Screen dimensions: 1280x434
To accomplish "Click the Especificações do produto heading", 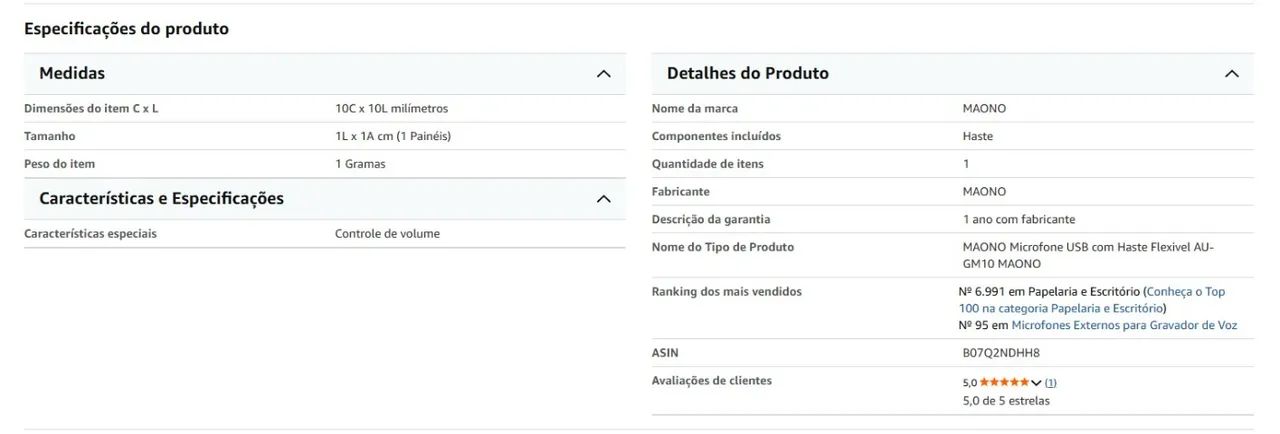I will [x=126, y=29].
